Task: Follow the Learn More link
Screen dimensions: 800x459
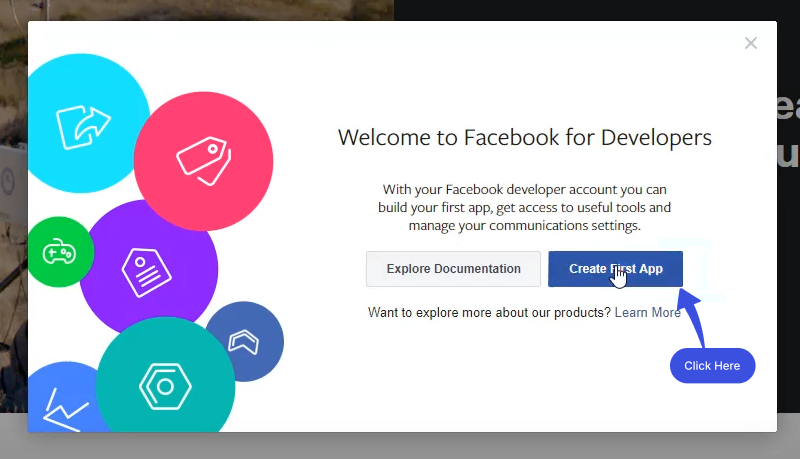Action: click(647, 312)
